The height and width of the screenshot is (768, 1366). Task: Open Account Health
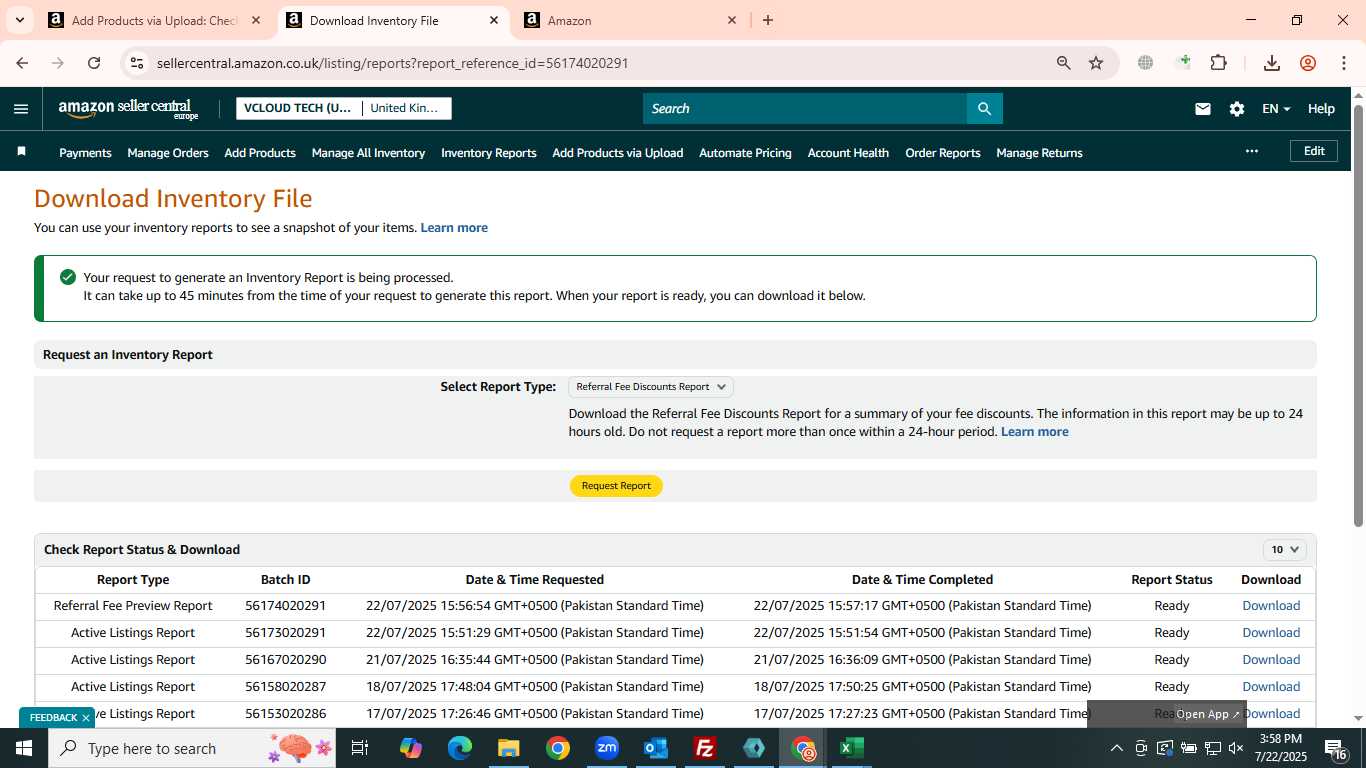point(848,153)
